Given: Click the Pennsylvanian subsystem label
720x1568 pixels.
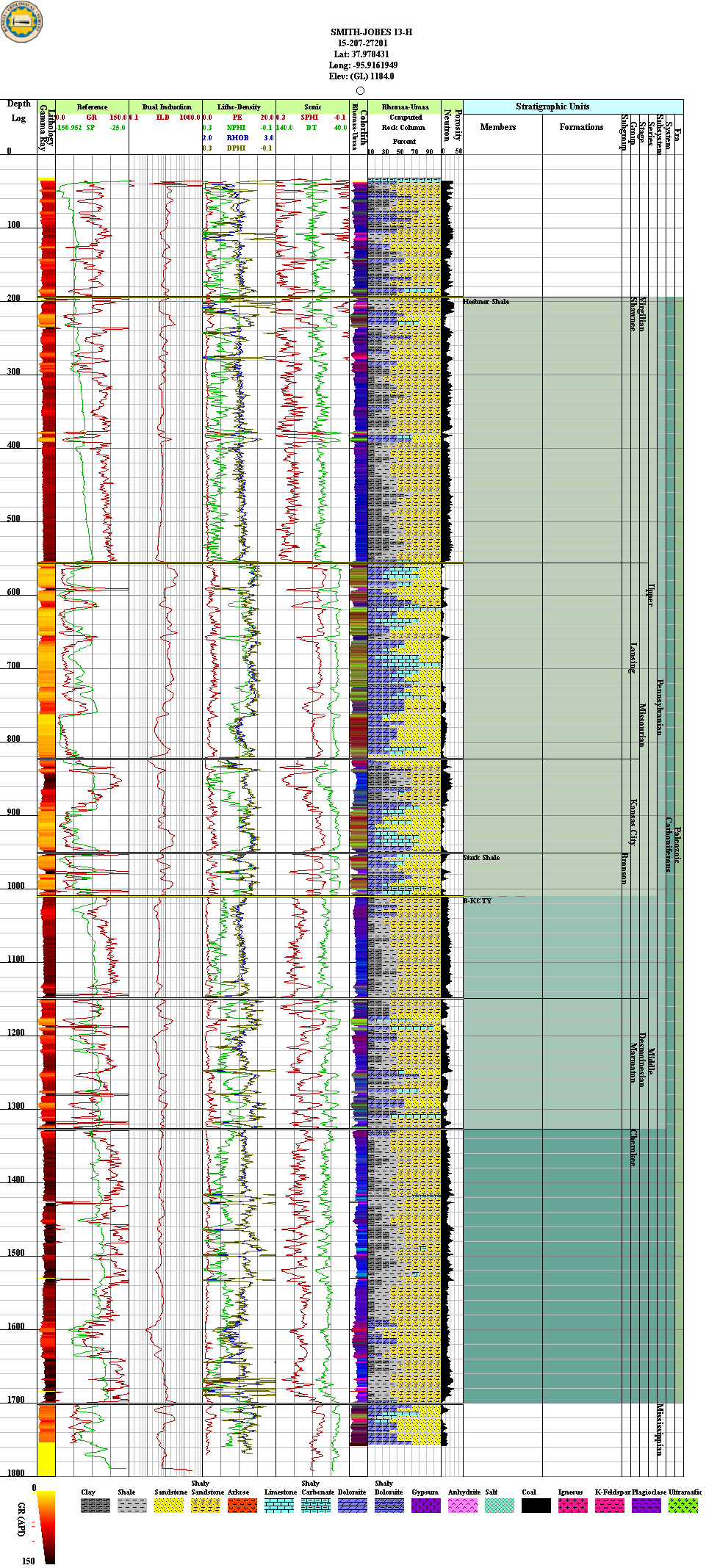Looking at the screenshot, I should coord(660,707).
